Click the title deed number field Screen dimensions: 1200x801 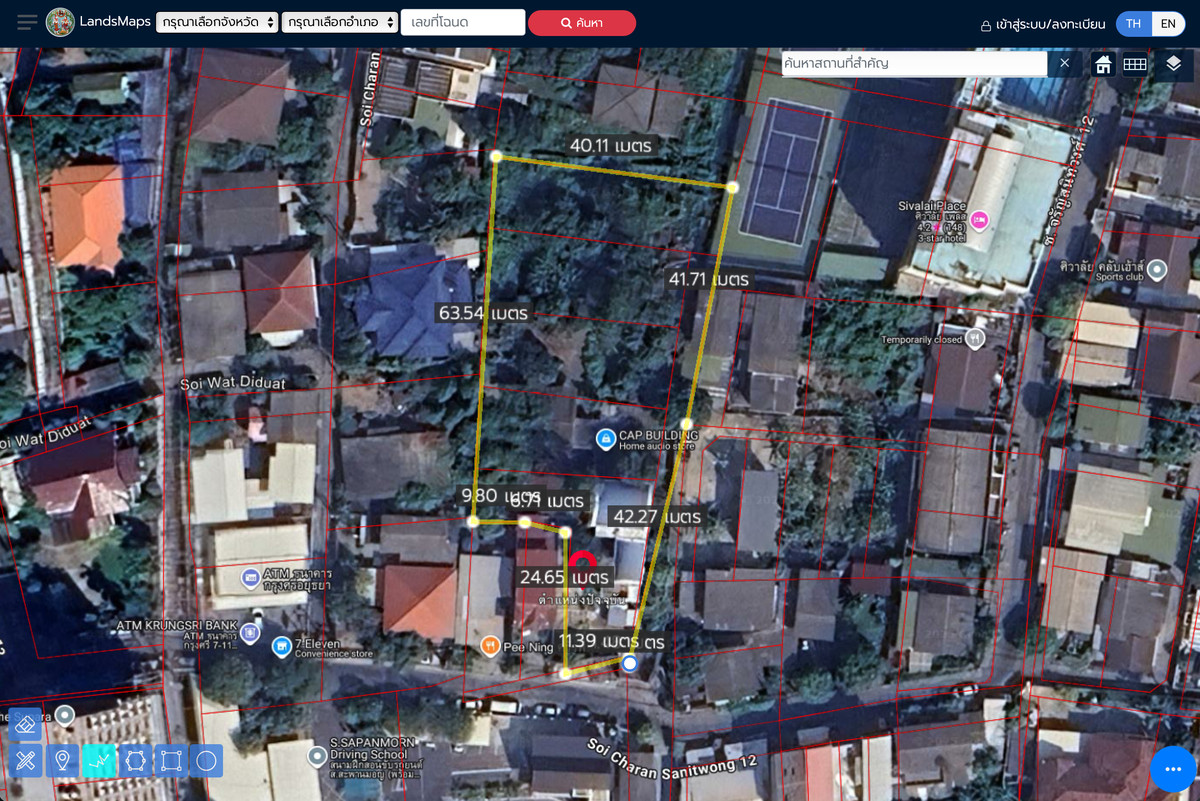pos(463,22)
